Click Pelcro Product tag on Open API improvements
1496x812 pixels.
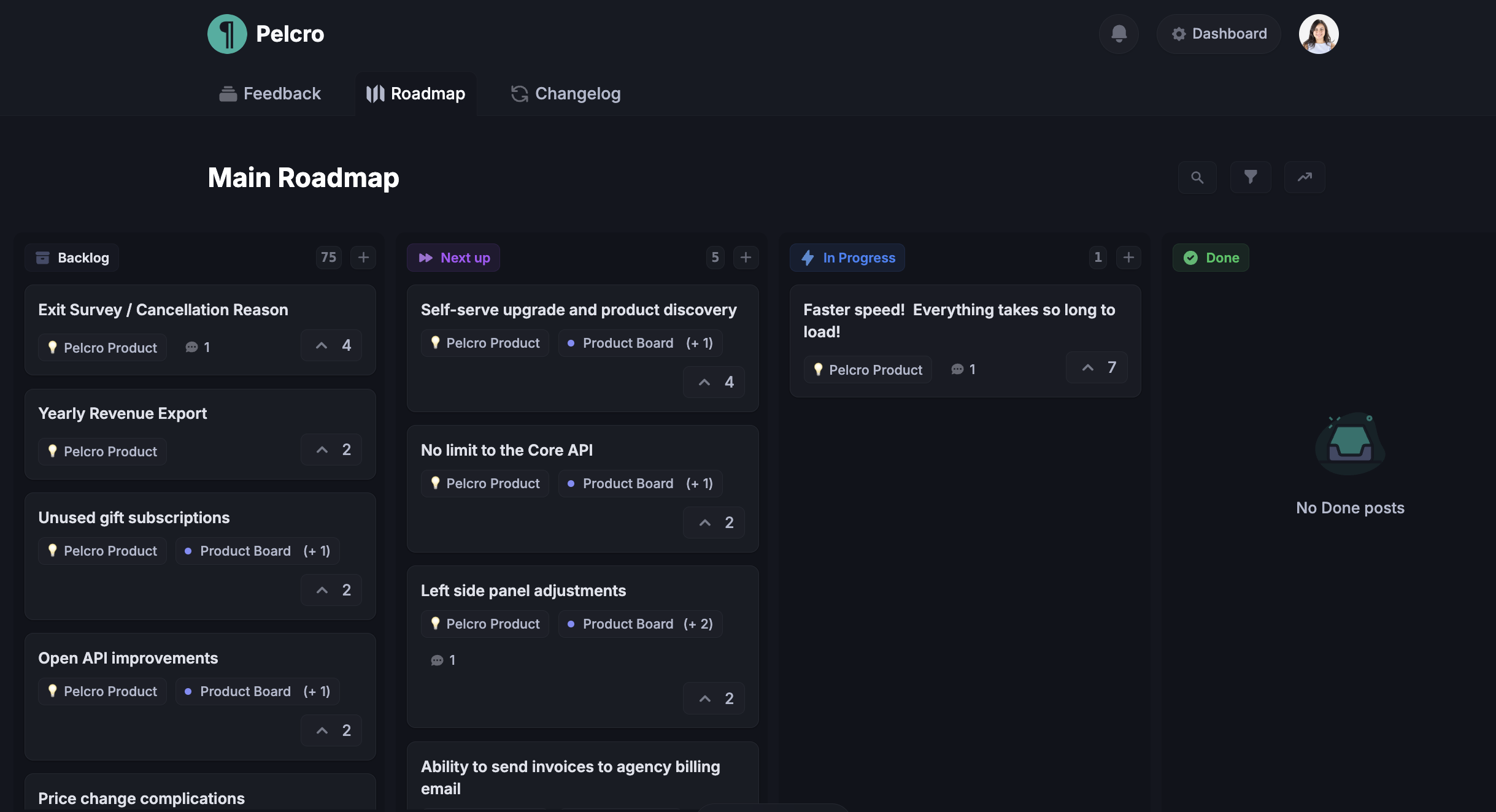tap(102, 691)
